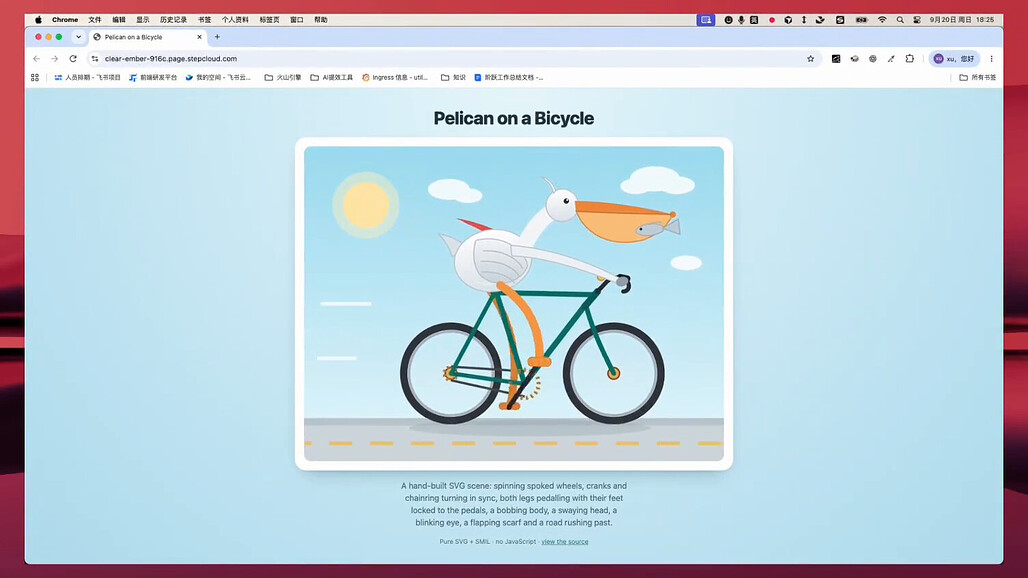The height and width of the screenshot is (578, 1028).
Task: Open the Ingress 信息 bookmark
Action: point(395,77)
